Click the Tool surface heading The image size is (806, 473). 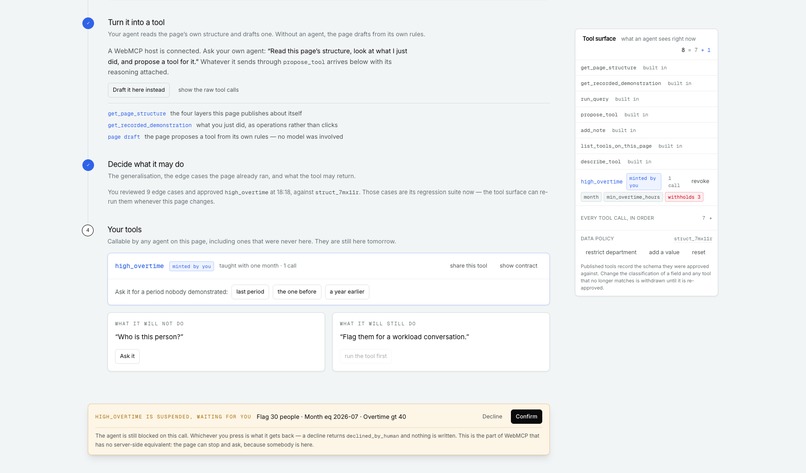[599, 39]
